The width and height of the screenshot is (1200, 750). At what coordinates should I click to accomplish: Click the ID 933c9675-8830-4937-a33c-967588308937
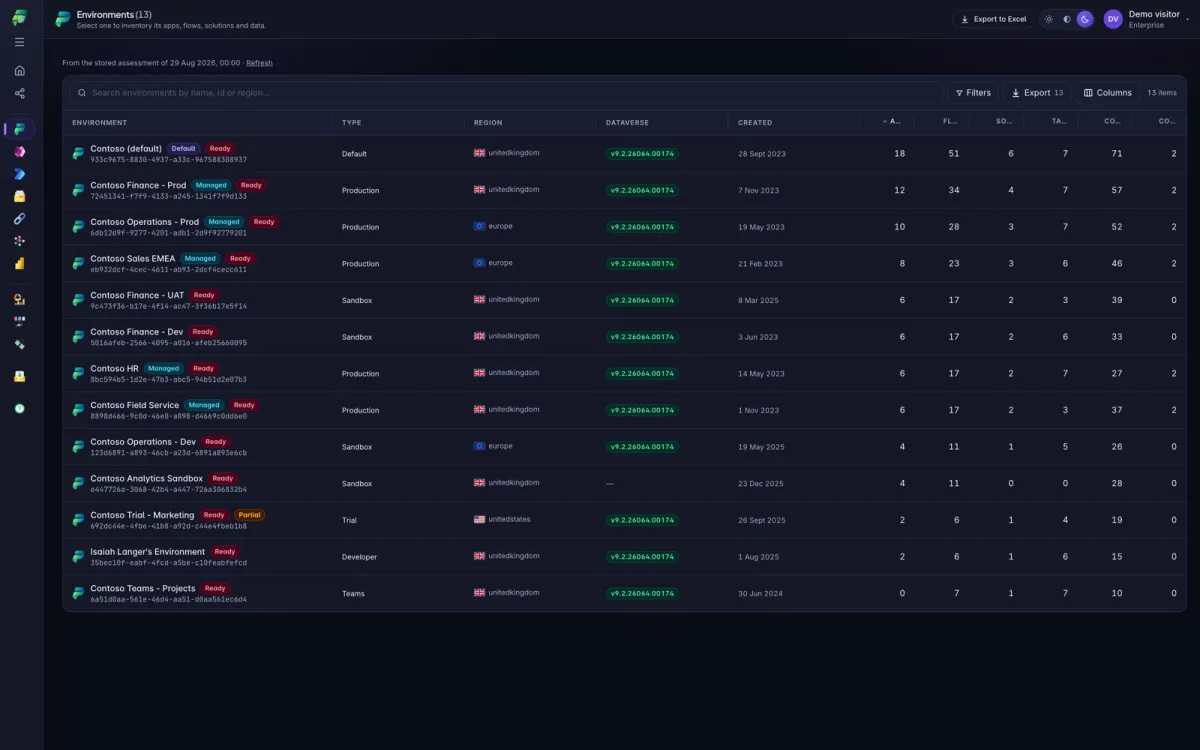click(x=168, y=160)
